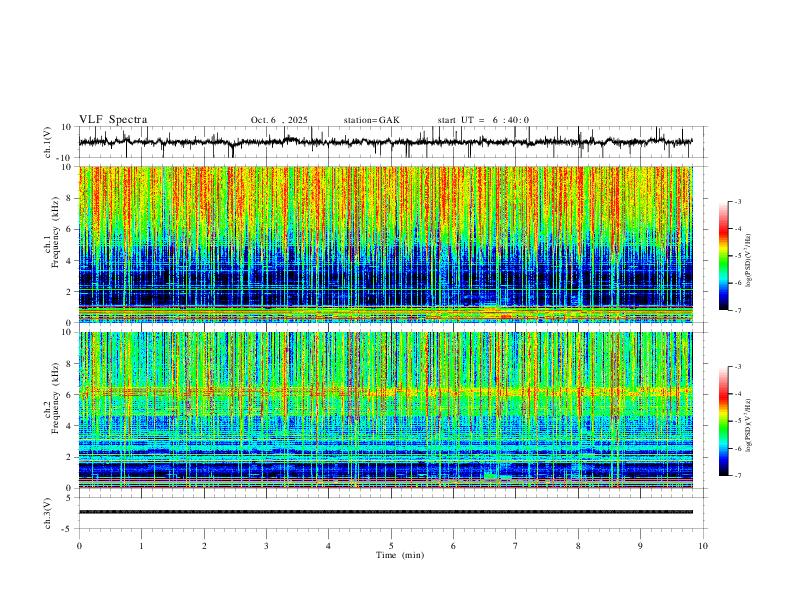The width and height of the screenshot is (792, 612).
Task: Click the ch.2 spectrogram plot
Action: 386,410
